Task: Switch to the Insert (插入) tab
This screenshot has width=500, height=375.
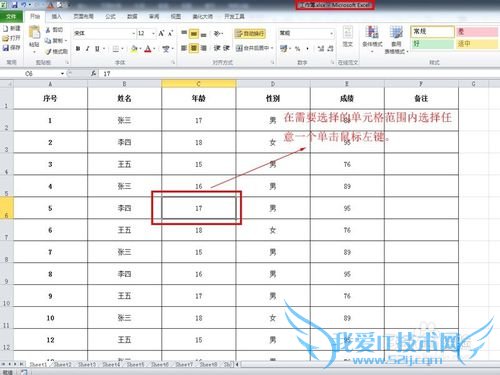Action: 56,16
